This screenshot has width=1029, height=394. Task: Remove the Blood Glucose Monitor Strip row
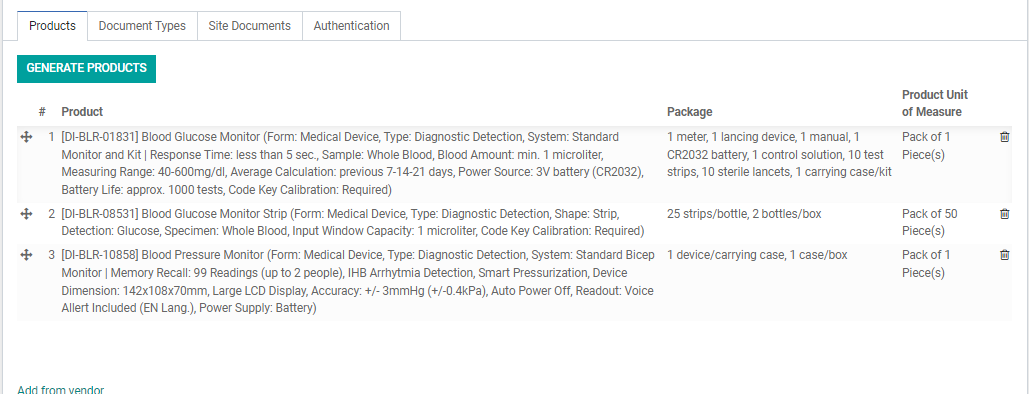[x=1004, y=213]
